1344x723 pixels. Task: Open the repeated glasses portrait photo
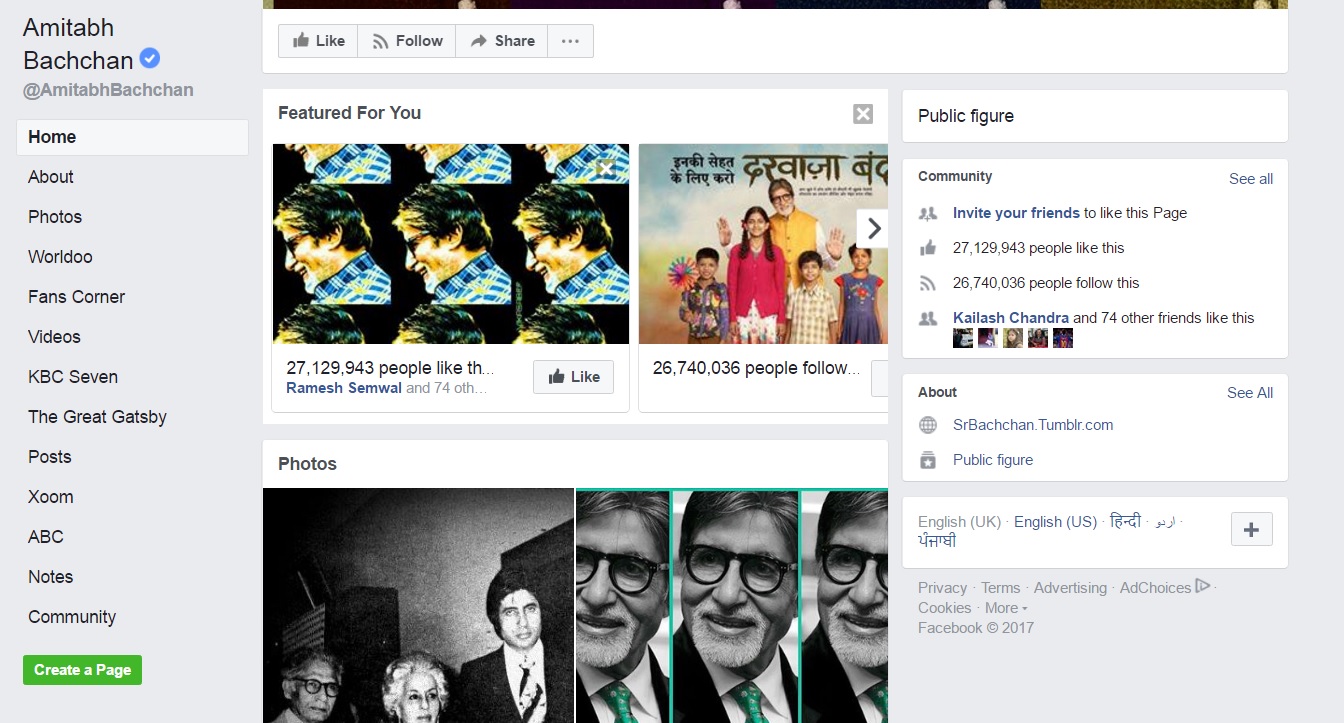(x=732, y=605)
